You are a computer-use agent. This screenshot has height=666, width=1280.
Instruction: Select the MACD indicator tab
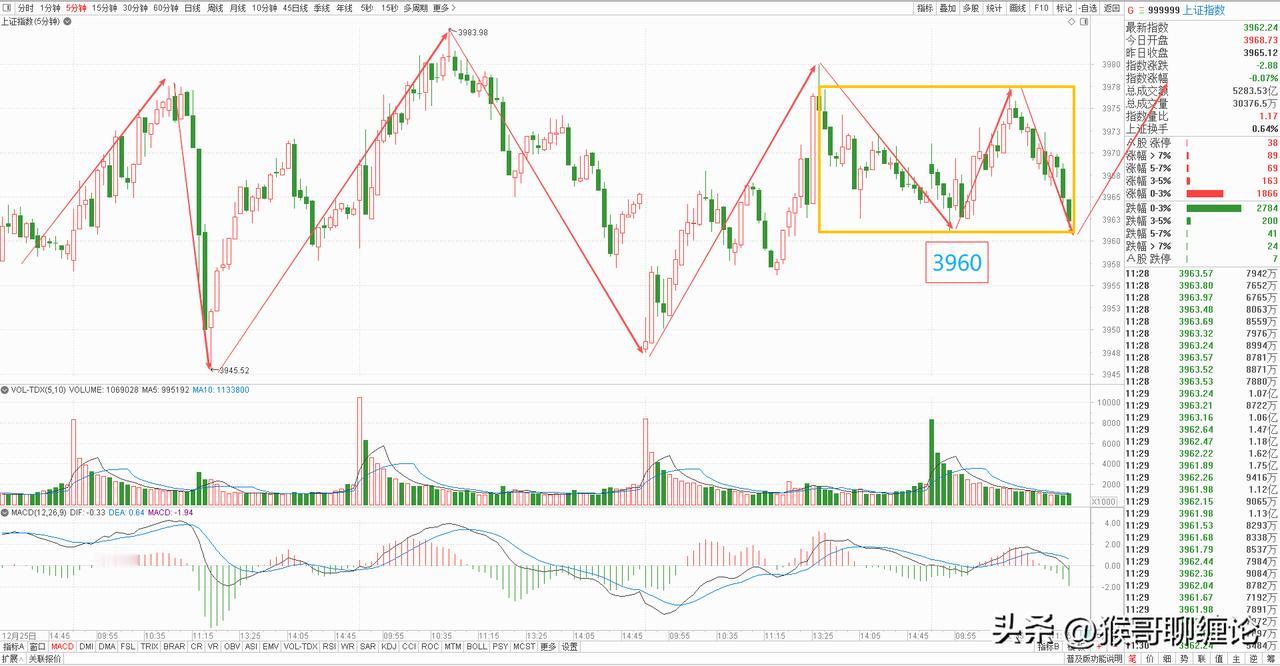[x=62, y=647]
